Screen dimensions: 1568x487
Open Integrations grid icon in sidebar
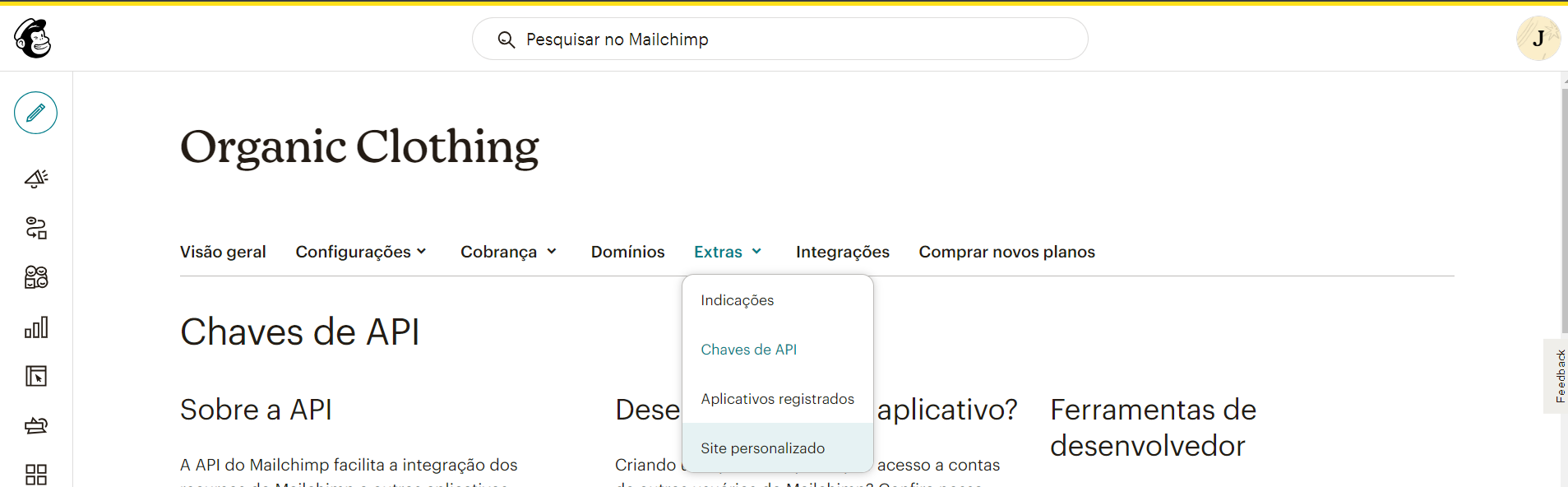click(36, 474)
